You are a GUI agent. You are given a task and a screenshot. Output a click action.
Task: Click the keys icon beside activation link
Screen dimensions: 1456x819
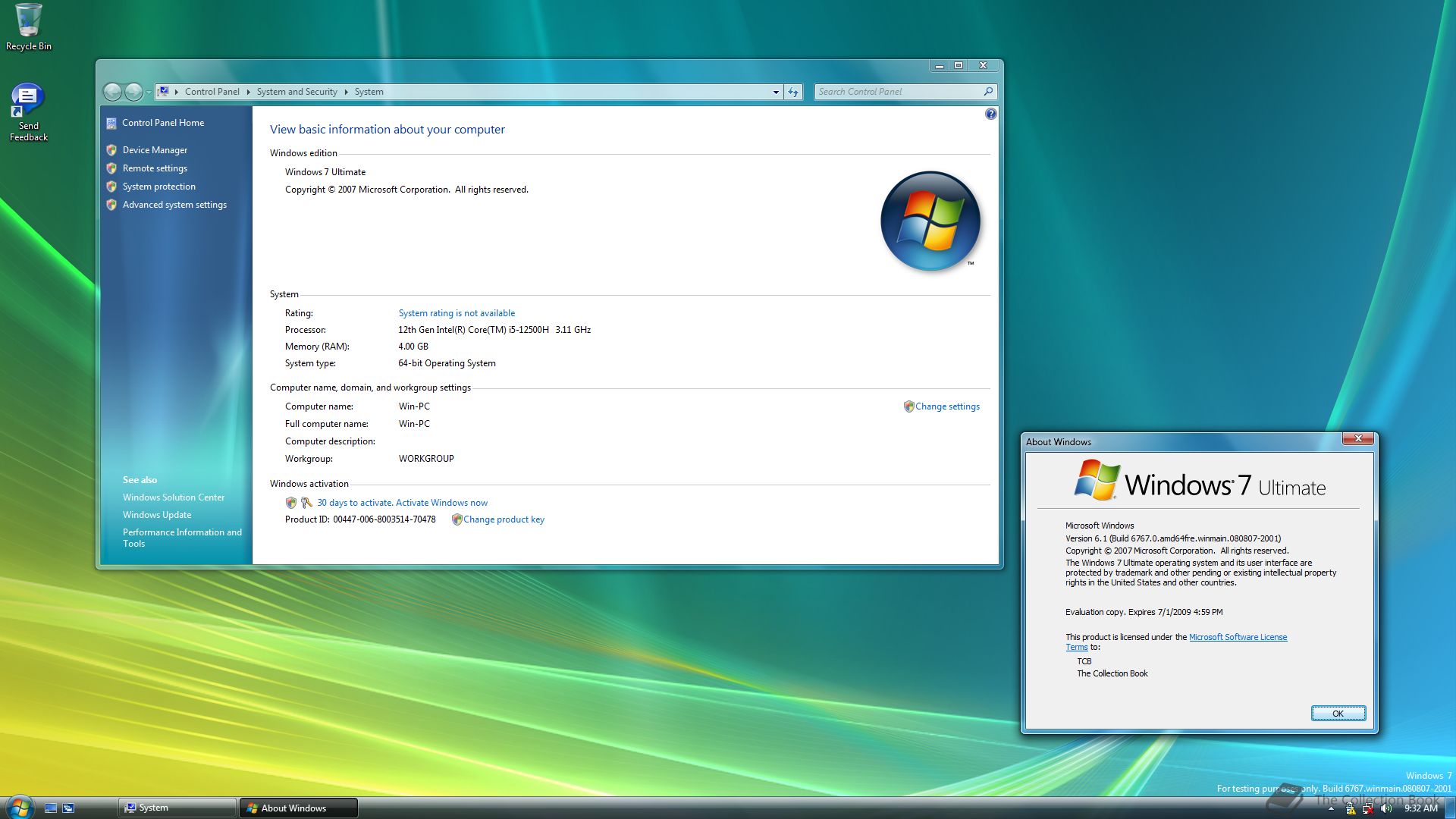coord(306,503)
